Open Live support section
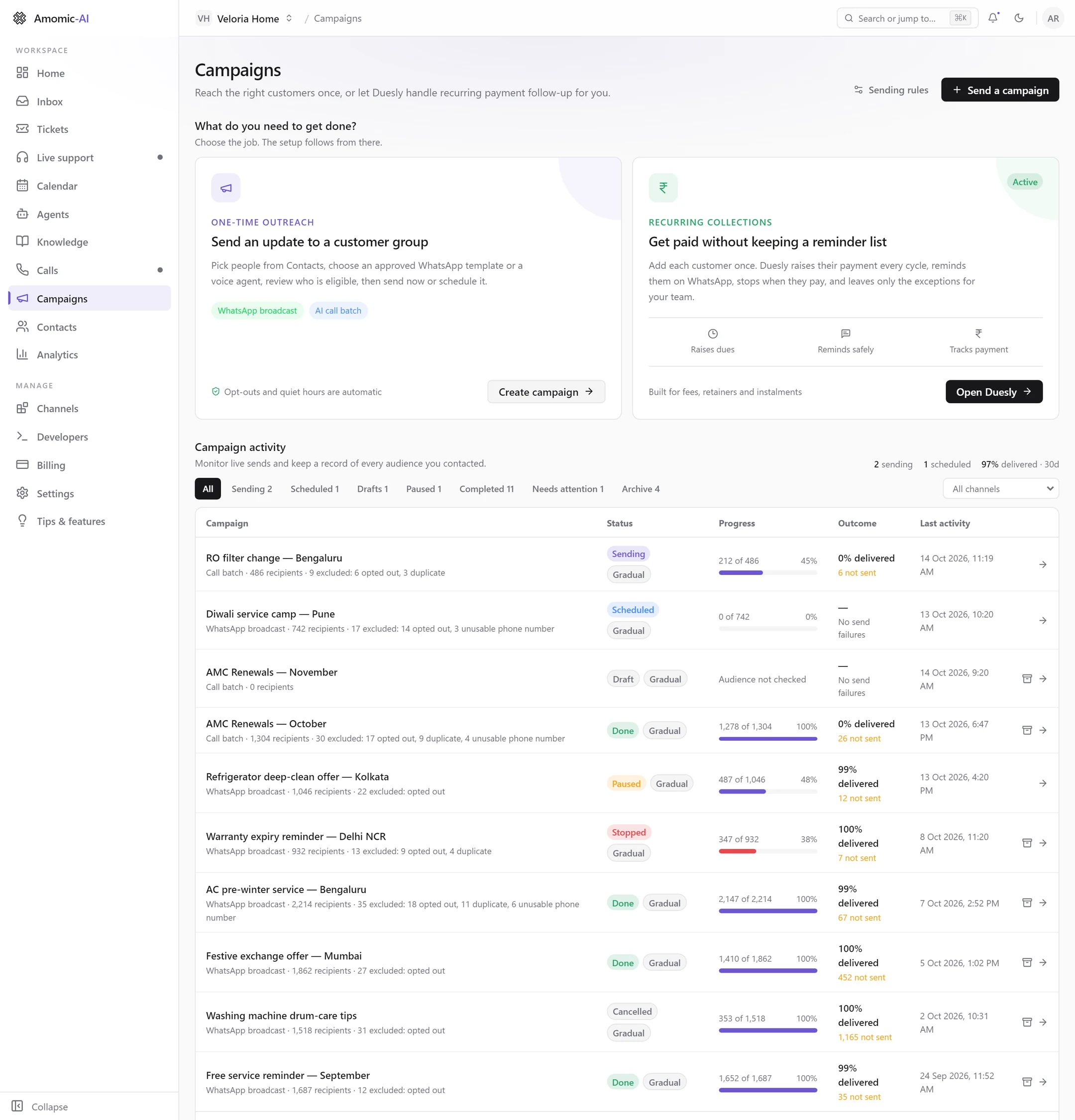The image size is (1075, 1120). pyautogui.click(x=89, y=157)
